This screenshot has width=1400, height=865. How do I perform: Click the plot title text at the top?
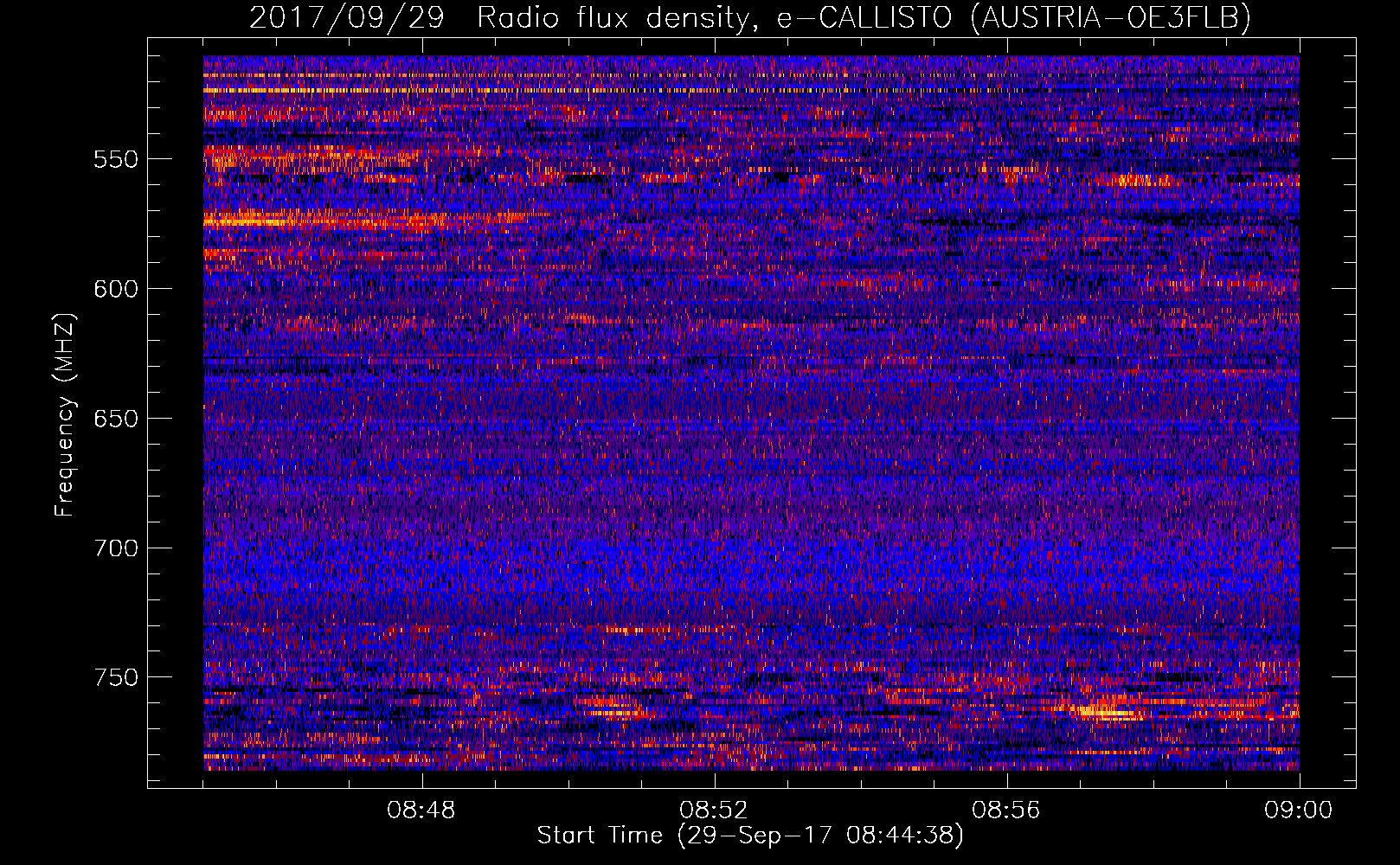click(x=750, y=17)
